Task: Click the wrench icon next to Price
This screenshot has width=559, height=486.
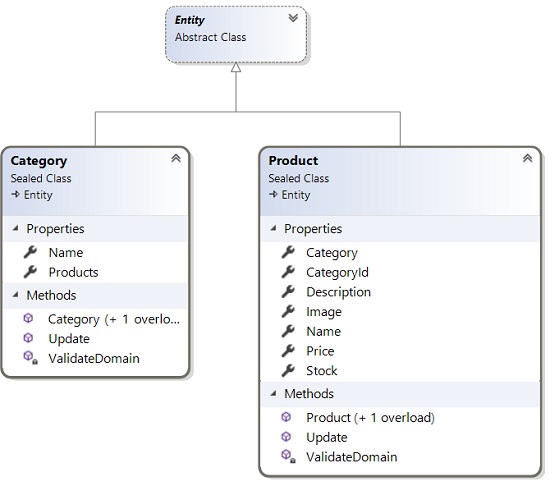Action: click(x=288, y=351)
